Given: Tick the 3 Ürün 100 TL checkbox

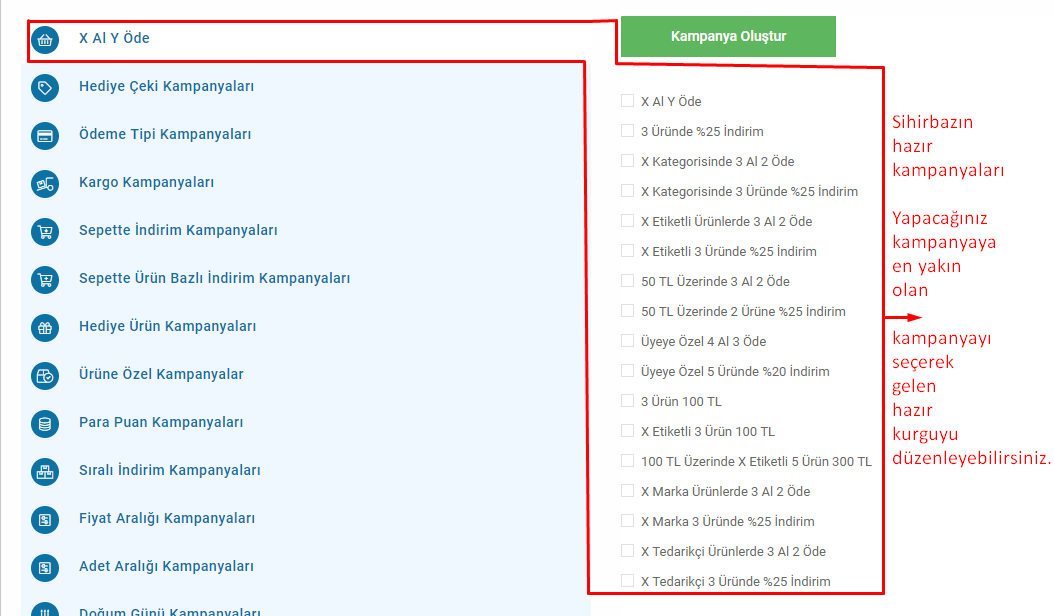Looking at the screenshot, I should (627, 401).
